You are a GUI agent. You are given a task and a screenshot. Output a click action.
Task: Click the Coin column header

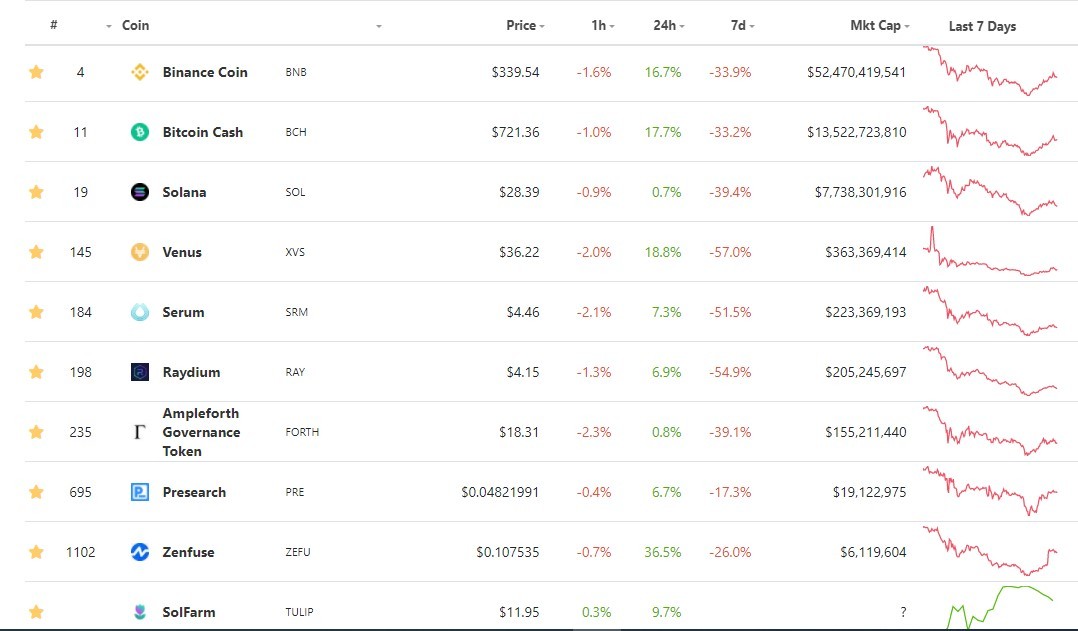coord(135,25)
